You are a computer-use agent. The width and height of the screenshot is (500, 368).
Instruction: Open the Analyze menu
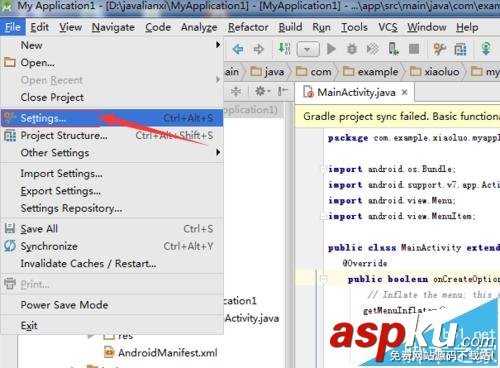click(x=199, y=27)
